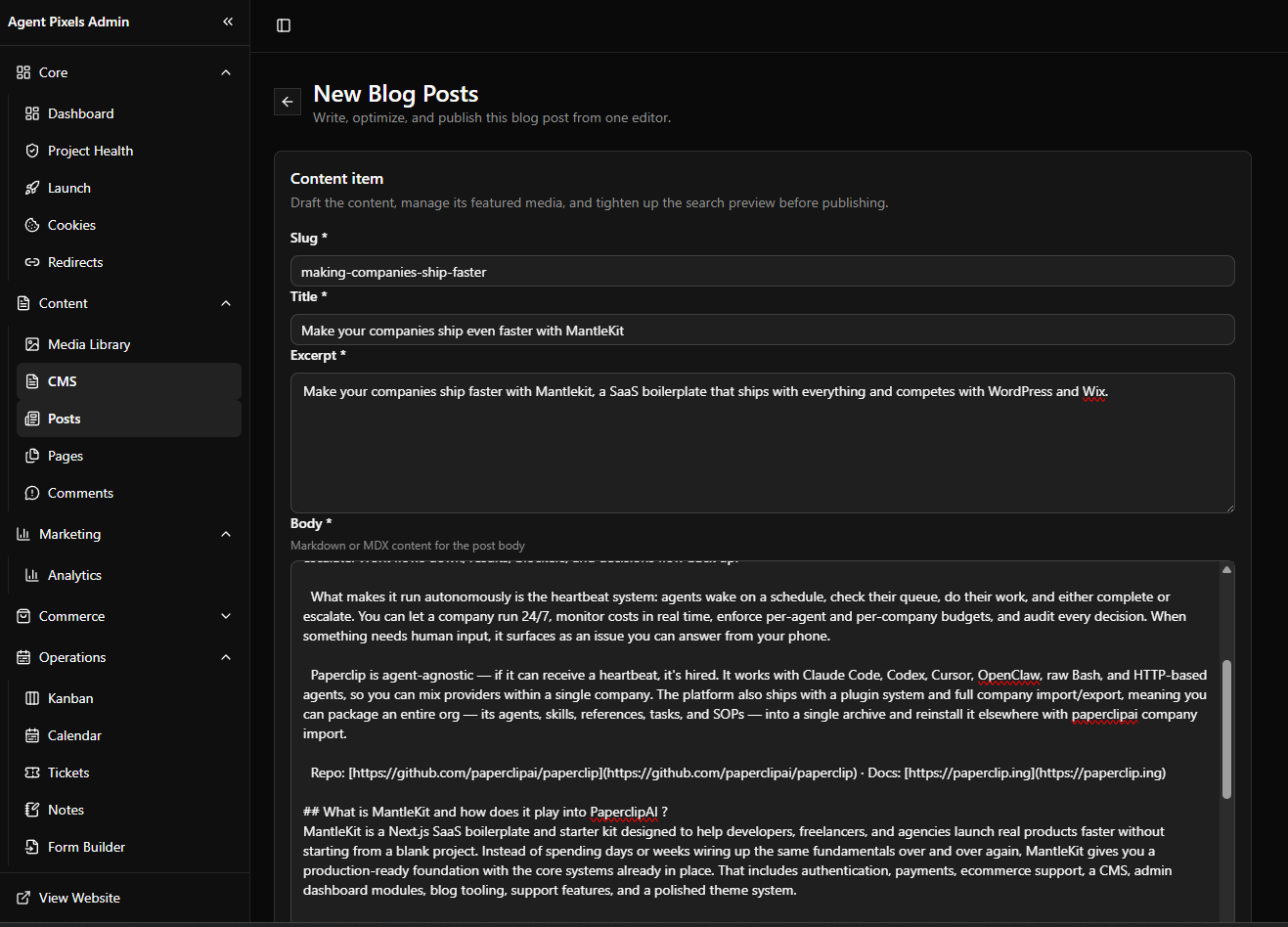Open Project Health page
The width and height of the screenshot is (1288, 927).
click(129, 151)
